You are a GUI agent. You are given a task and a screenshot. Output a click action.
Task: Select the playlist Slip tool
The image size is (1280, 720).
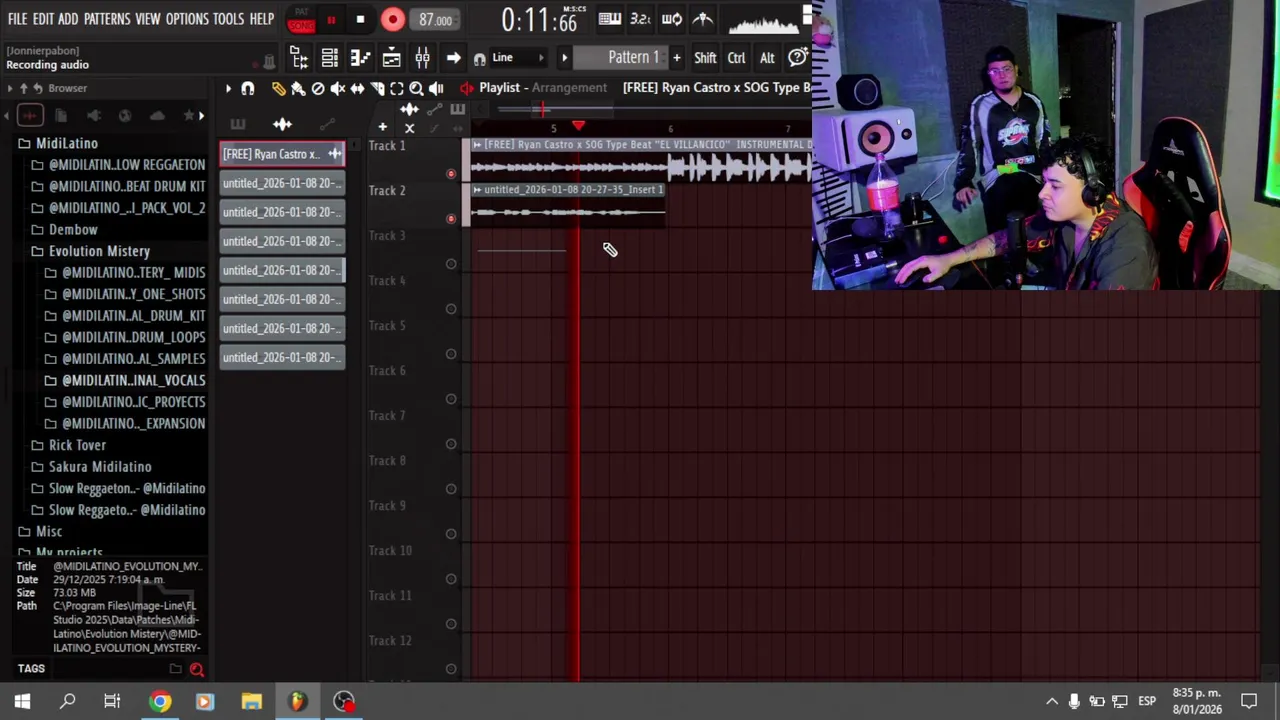(x=357, y=88)
